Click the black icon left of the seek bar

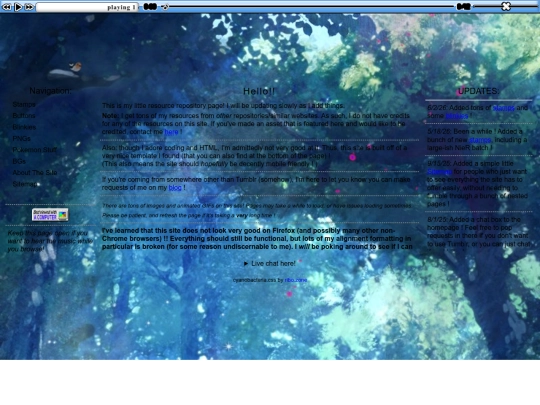click(150, 7)
